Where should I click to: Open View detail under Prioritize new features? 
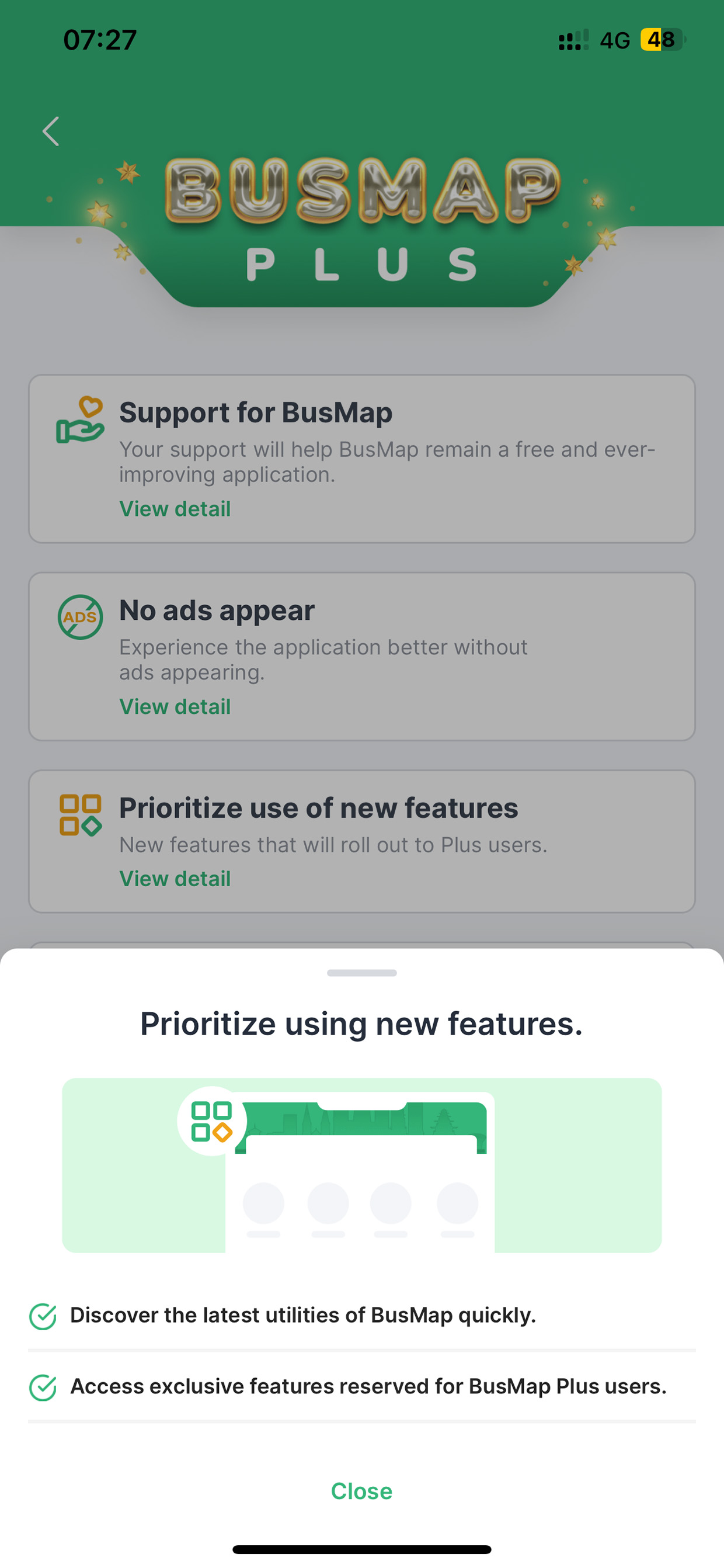click(x=175, y=879)
